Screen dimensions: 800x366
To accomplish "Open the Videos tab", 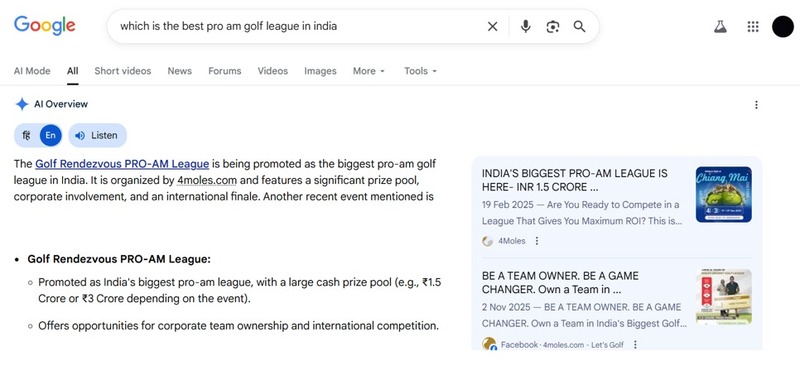I will [272, 71].
